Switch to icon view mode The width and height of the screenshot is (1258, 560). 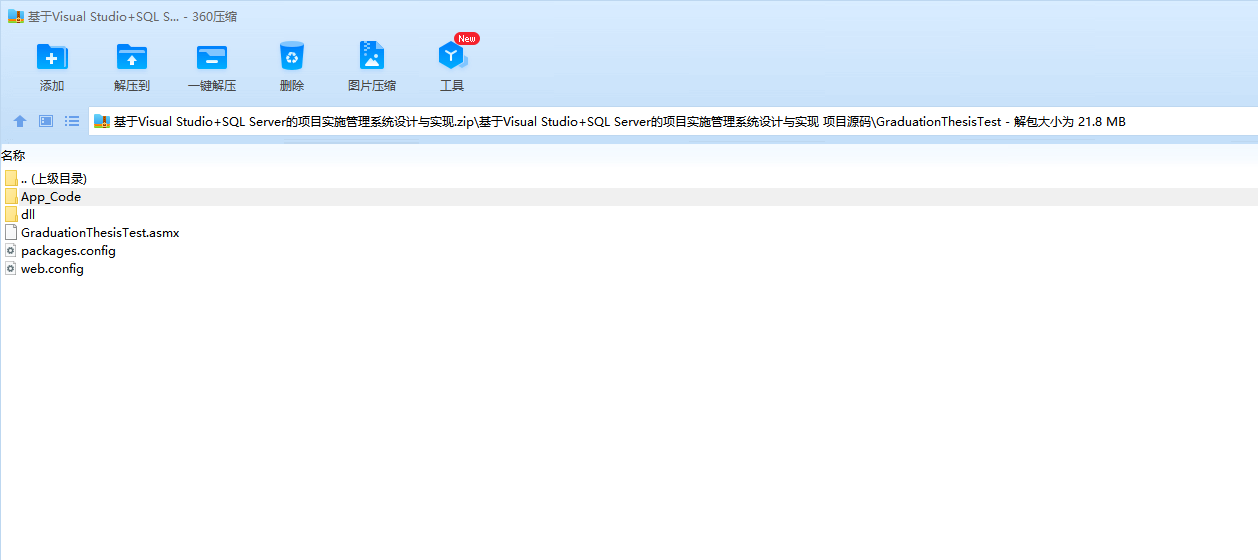tap(46, 121)
